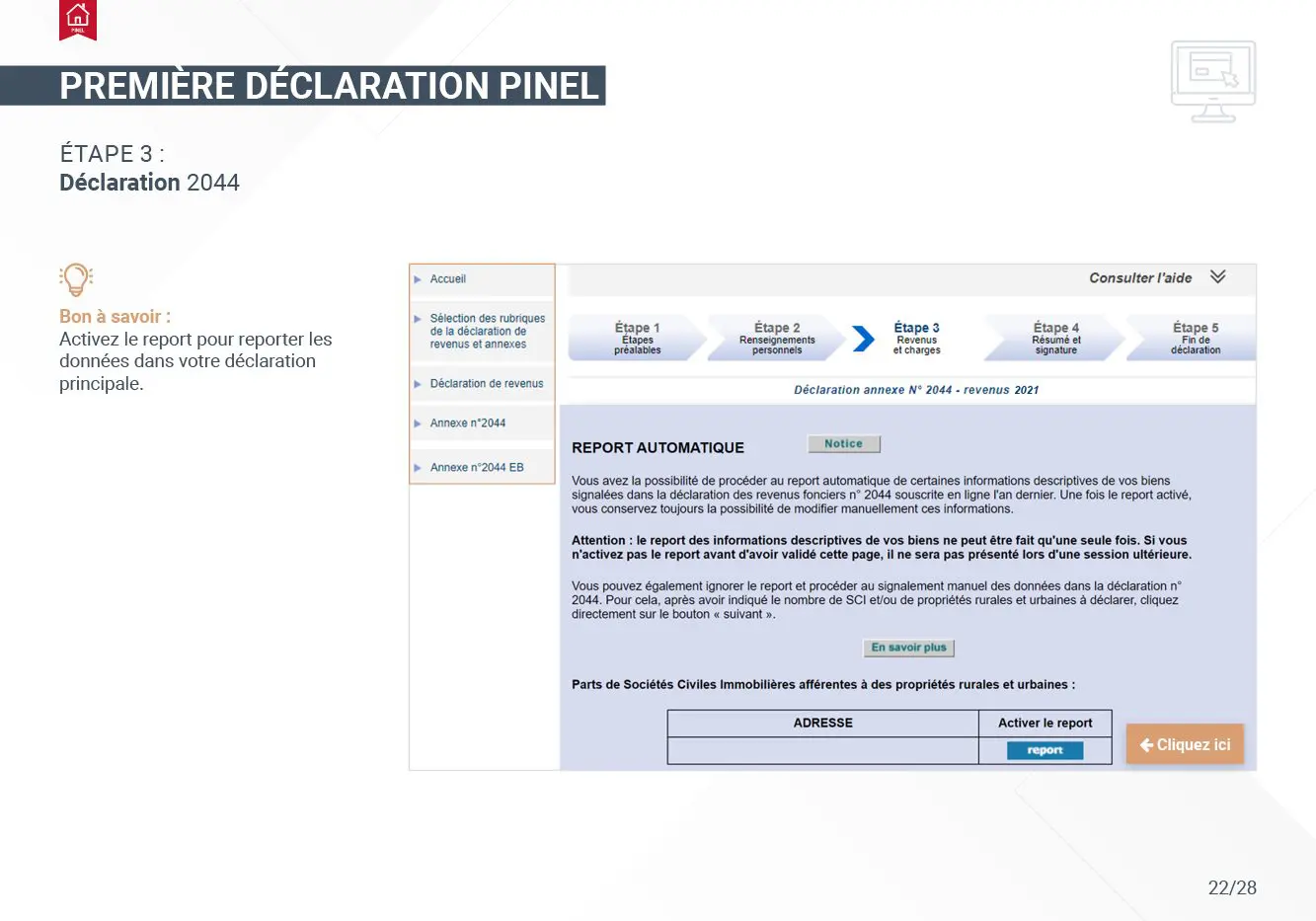Go to Étape 2 Renseignements personnels

[777, 339]
